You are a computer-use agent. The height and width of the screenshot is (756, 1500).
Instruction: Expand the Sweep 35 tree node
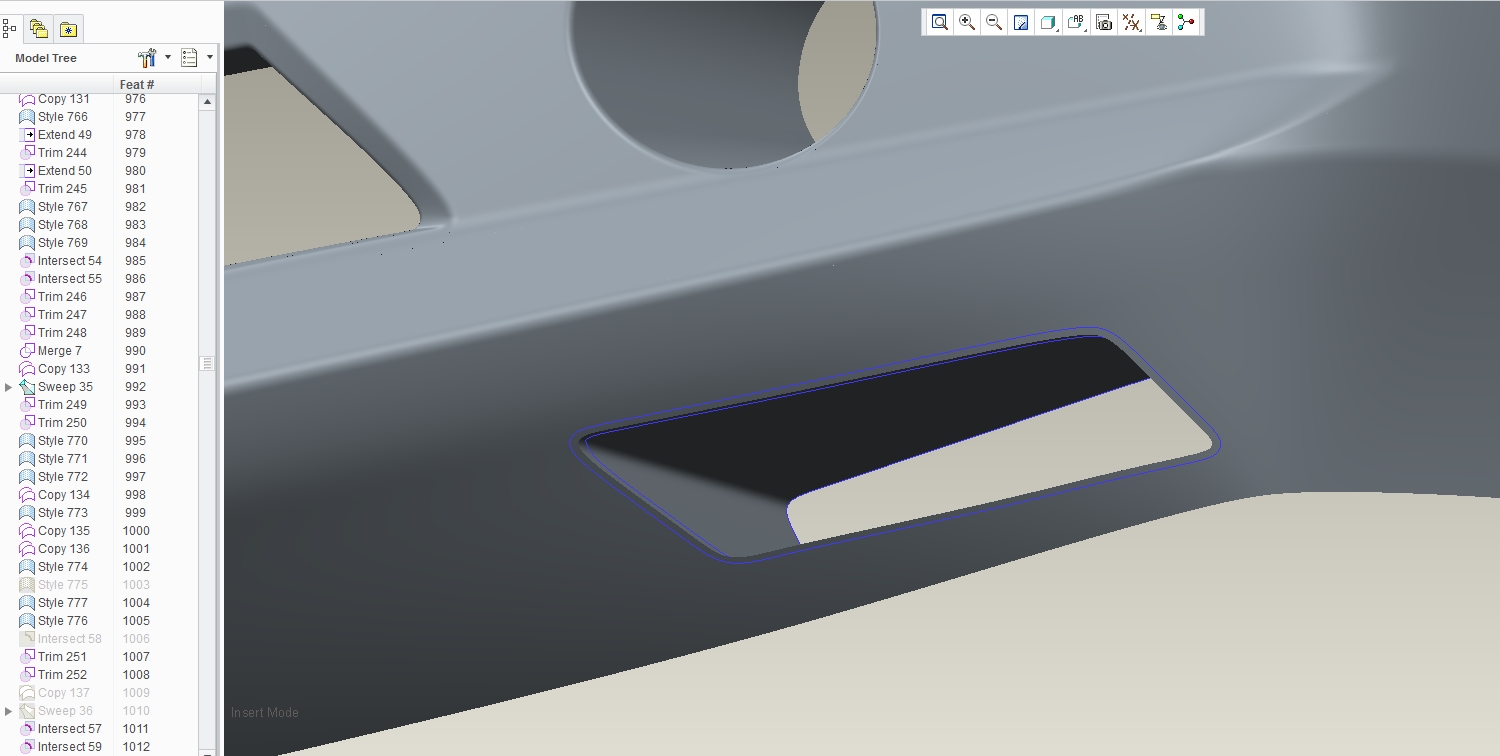pos(9,387)
